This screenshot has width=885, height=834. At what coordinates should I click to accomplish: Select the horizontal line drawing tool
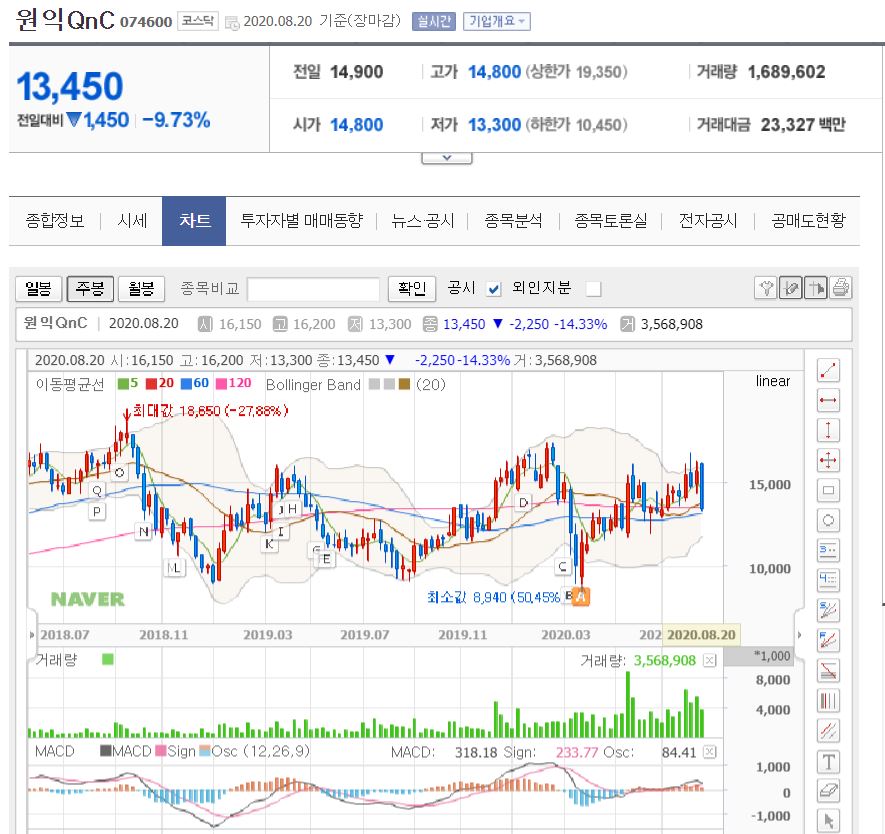coord(828,401)
